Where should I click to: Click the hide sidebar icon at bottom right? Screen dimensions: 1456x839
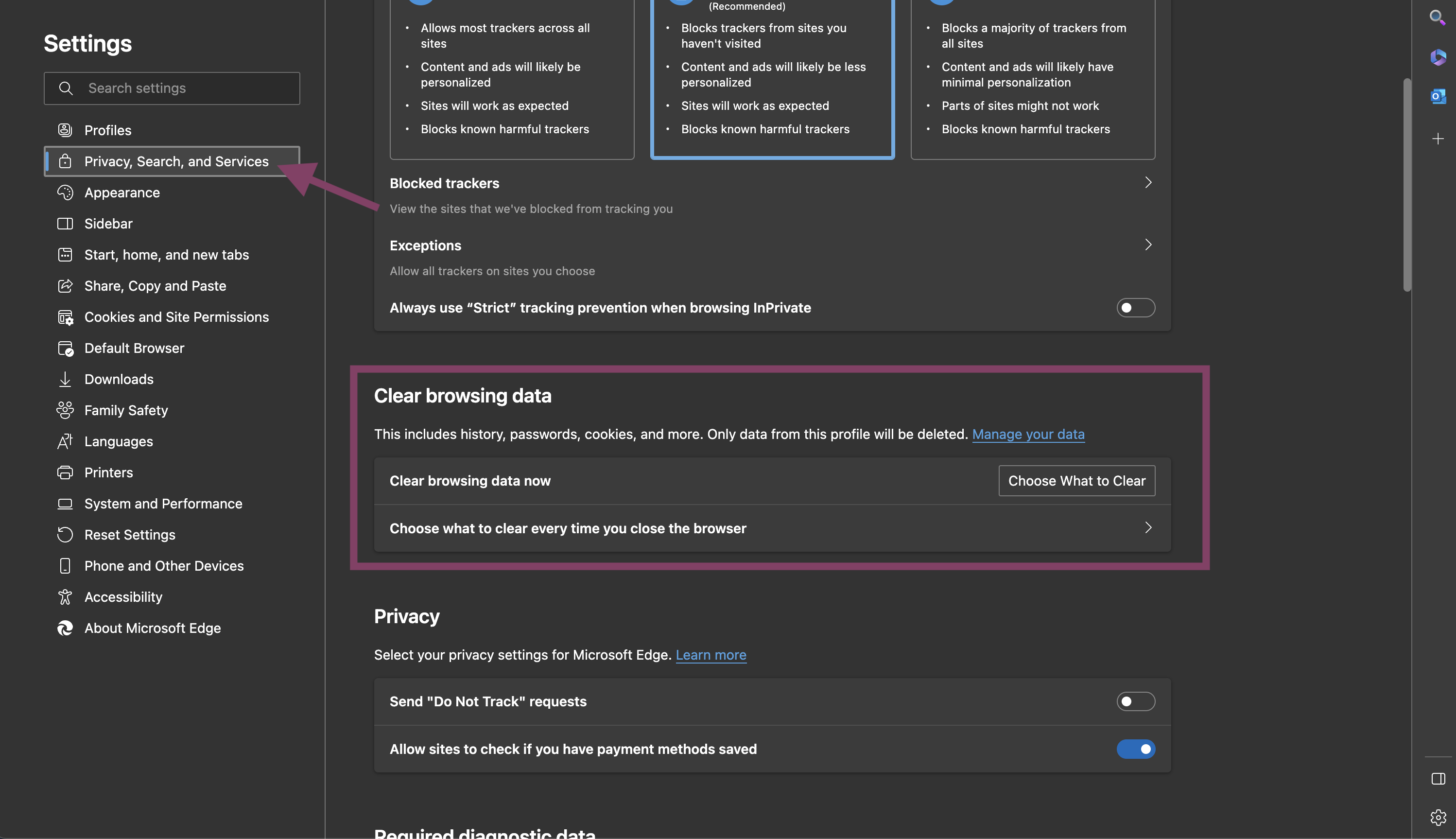point(1438,779)
